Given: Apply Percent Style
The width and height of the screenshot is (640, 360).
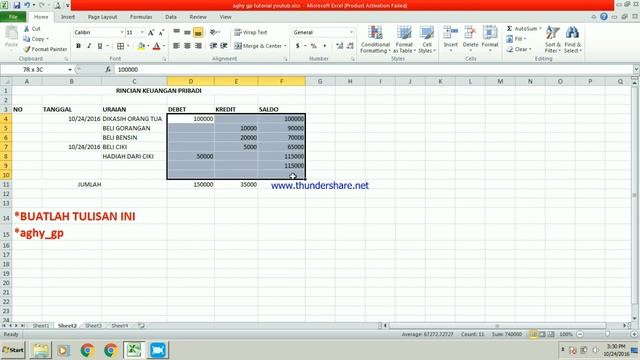Looking at the screenshot, I should point(313,46).
